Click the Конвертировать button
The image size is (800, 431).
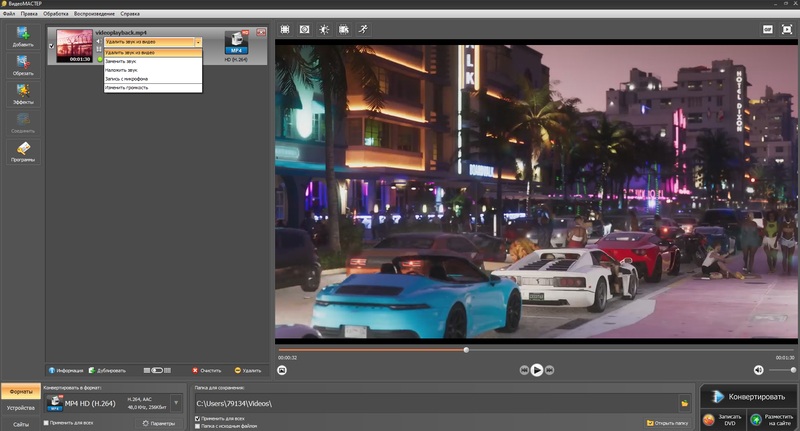coord(748,397)
